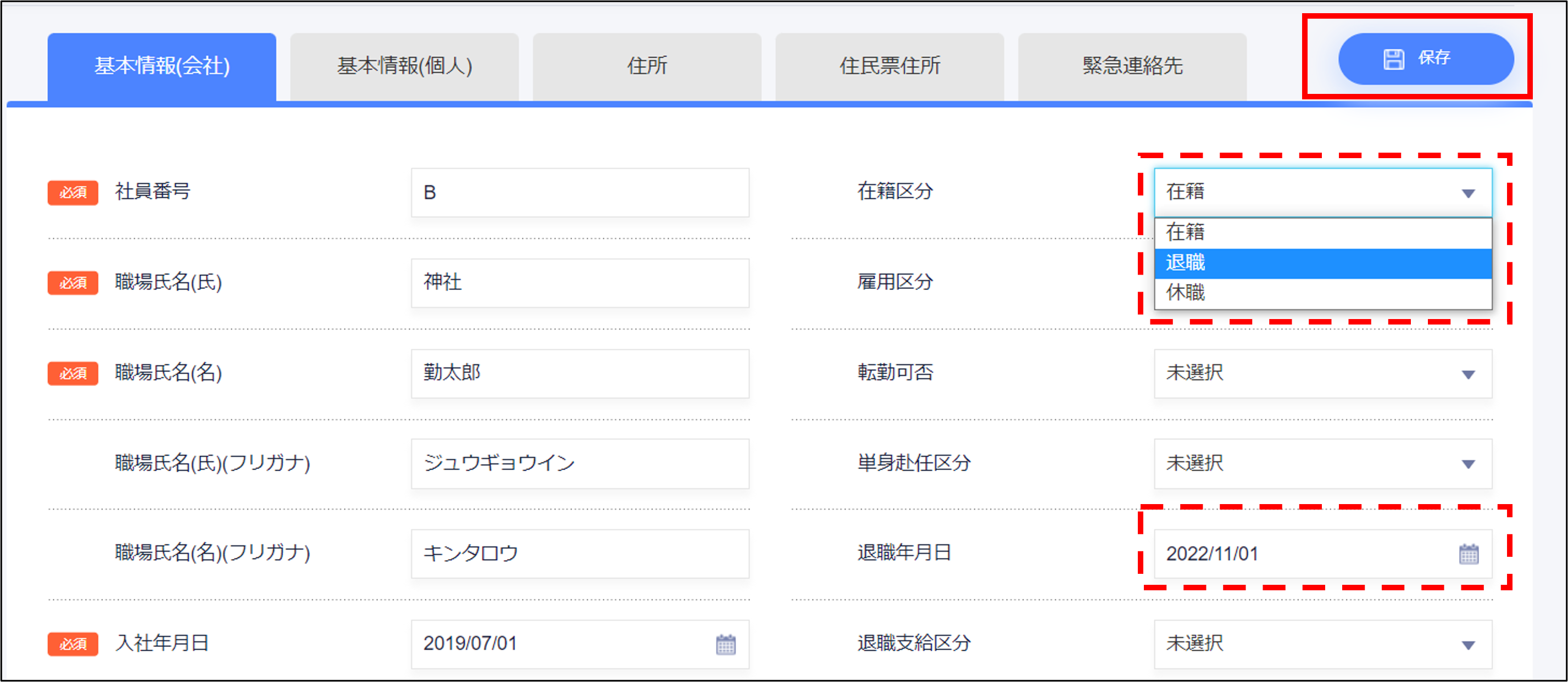Go to 住民票住所 tab
The height and width of the screenshot is (682, 1568).
click(x=889, y=66)
